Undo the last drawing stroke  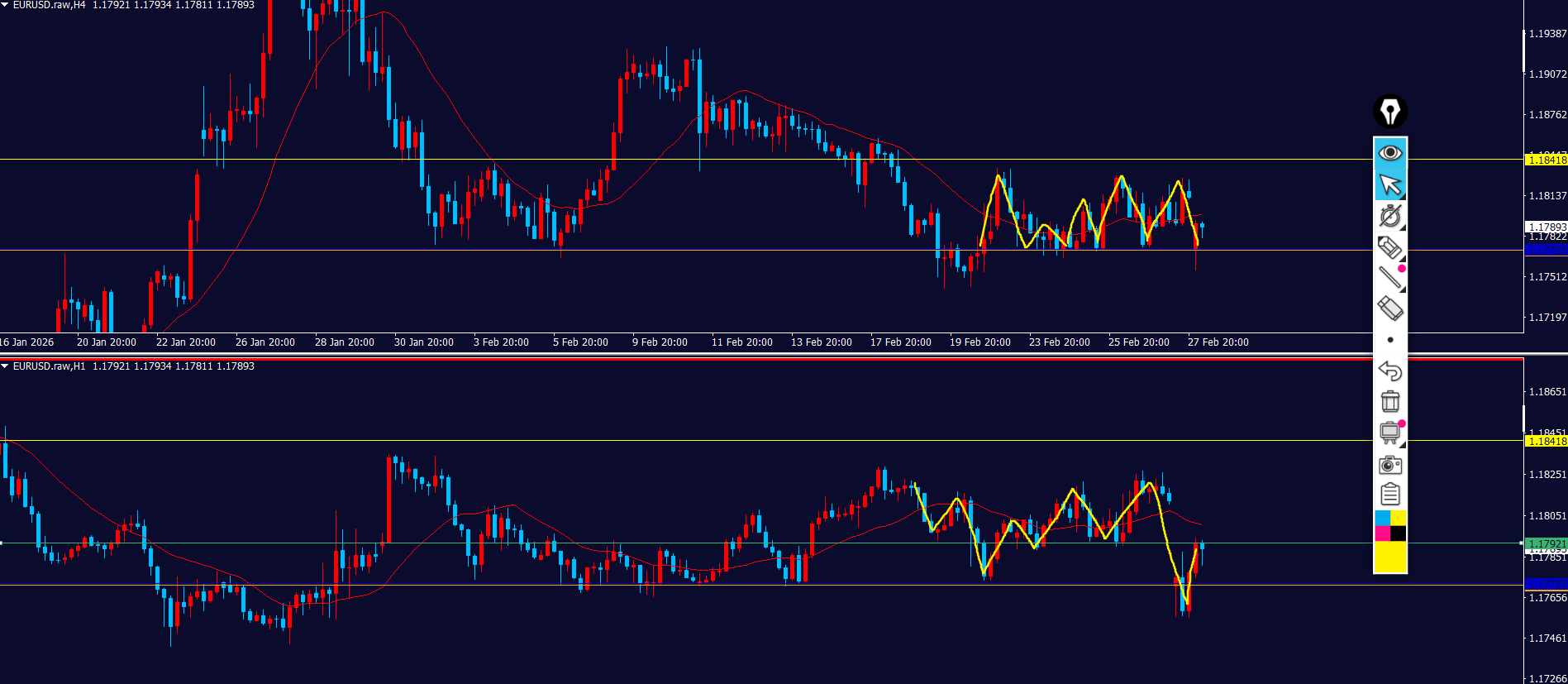(x=1390, y=371)
